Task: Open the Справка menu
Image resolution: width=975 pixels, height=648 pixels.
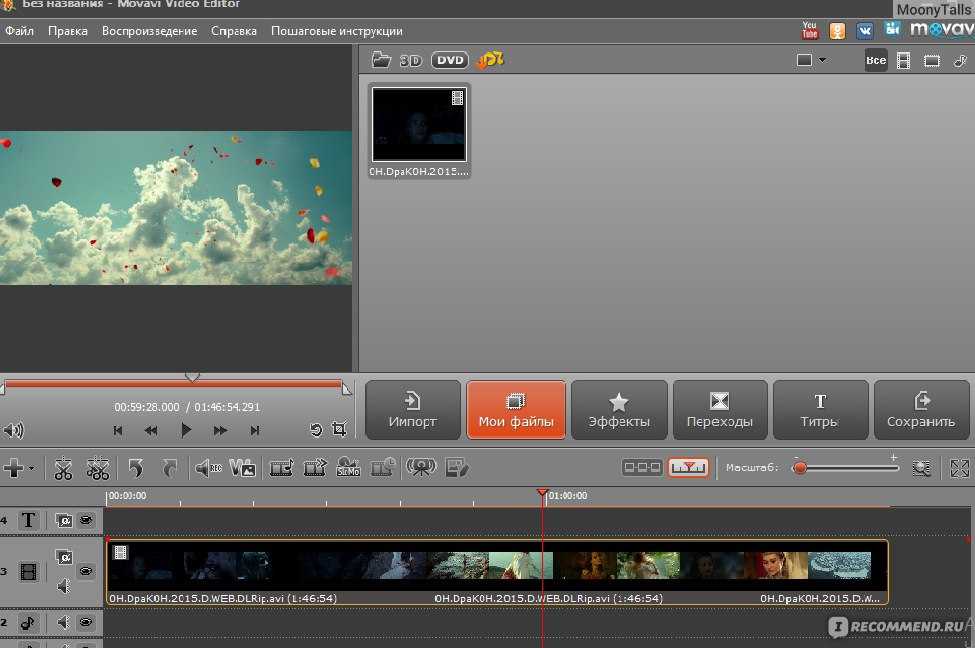Action: click(234, 31)
